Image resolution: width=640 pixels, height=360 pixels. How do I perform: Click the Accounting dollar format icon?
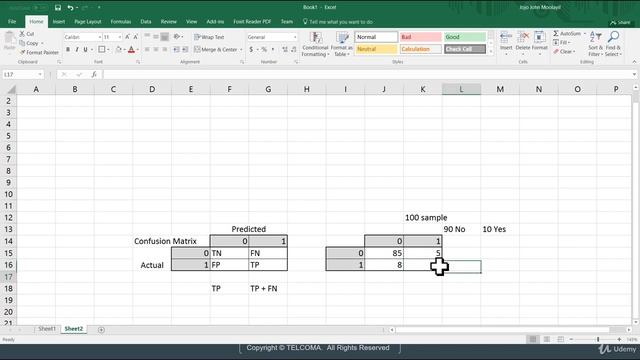point(251,49)
